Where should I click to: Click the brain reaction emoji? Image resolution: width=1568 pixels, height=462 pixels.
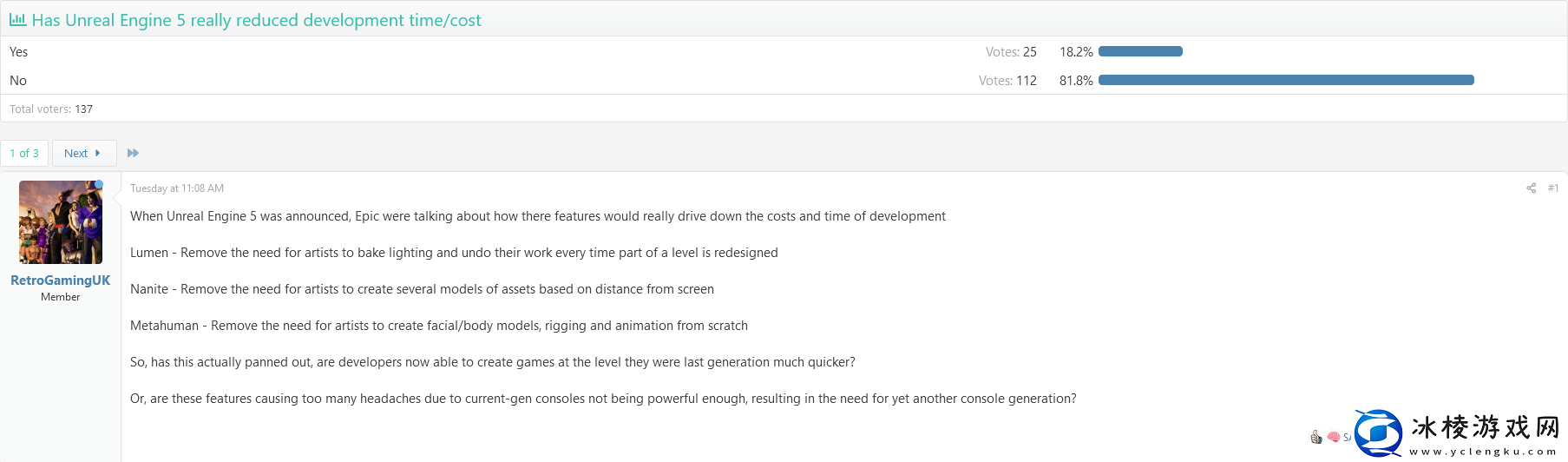[x=1333, y=437]
